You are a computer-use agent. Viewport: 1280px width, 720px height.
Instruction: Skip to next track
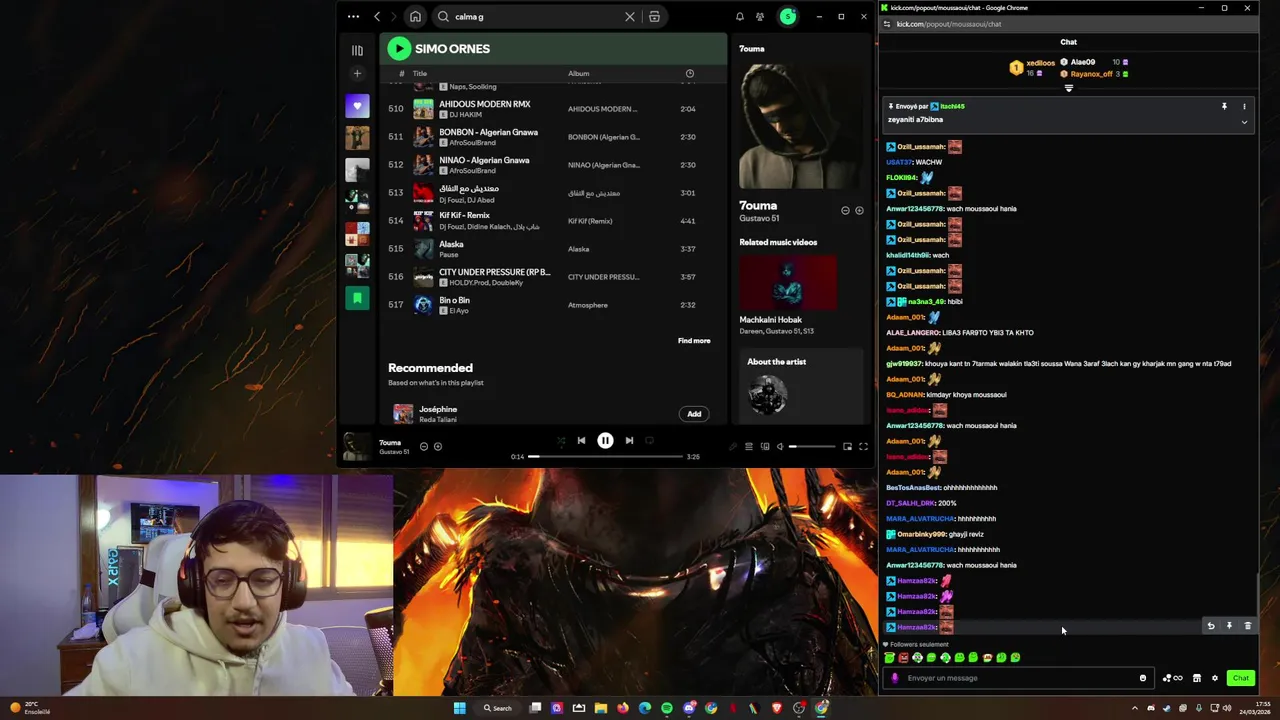pos(629,440)
